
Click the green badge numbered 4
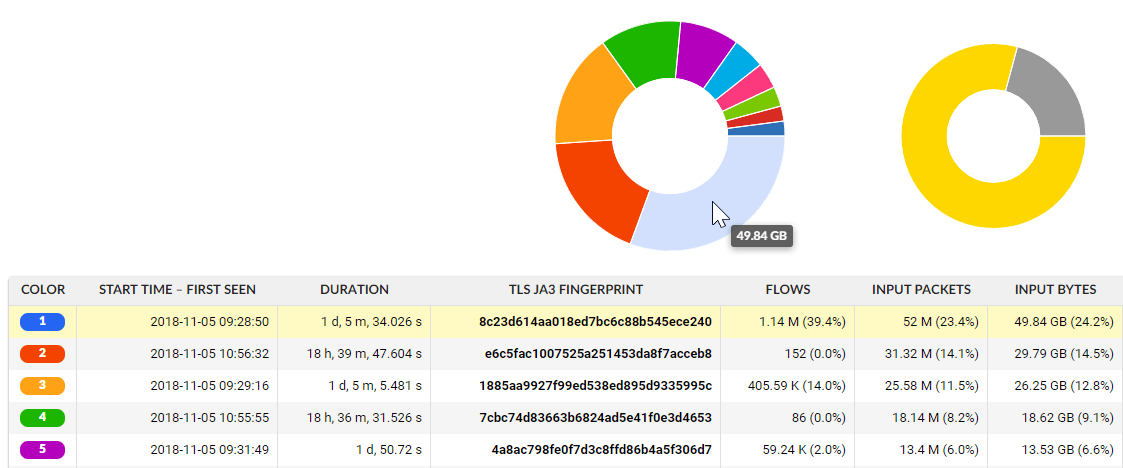tap(42, 418)
